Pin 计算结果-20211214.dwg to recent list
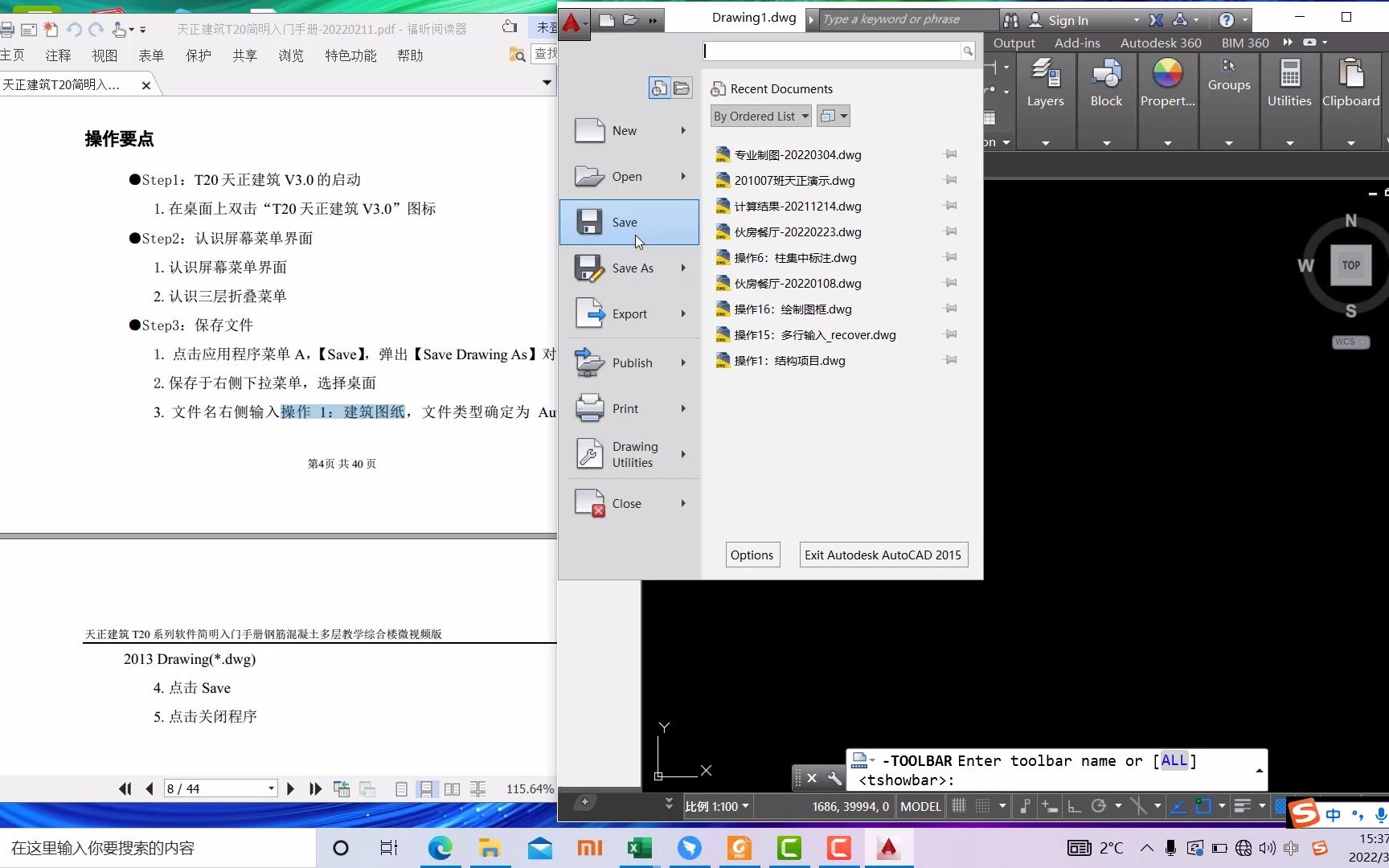 click(x=951, y=206)
